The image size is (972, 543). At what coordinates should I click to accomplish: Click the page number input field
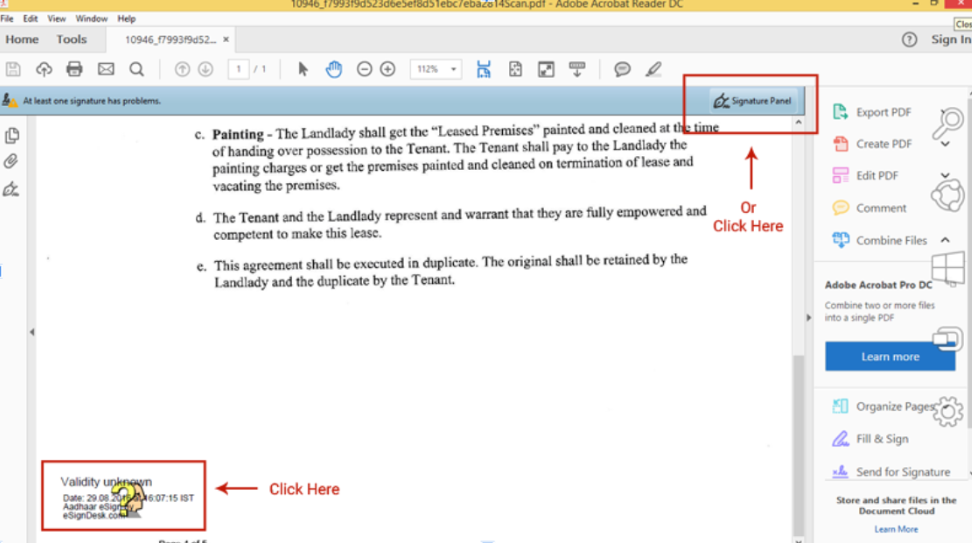[x=238, y=69]
